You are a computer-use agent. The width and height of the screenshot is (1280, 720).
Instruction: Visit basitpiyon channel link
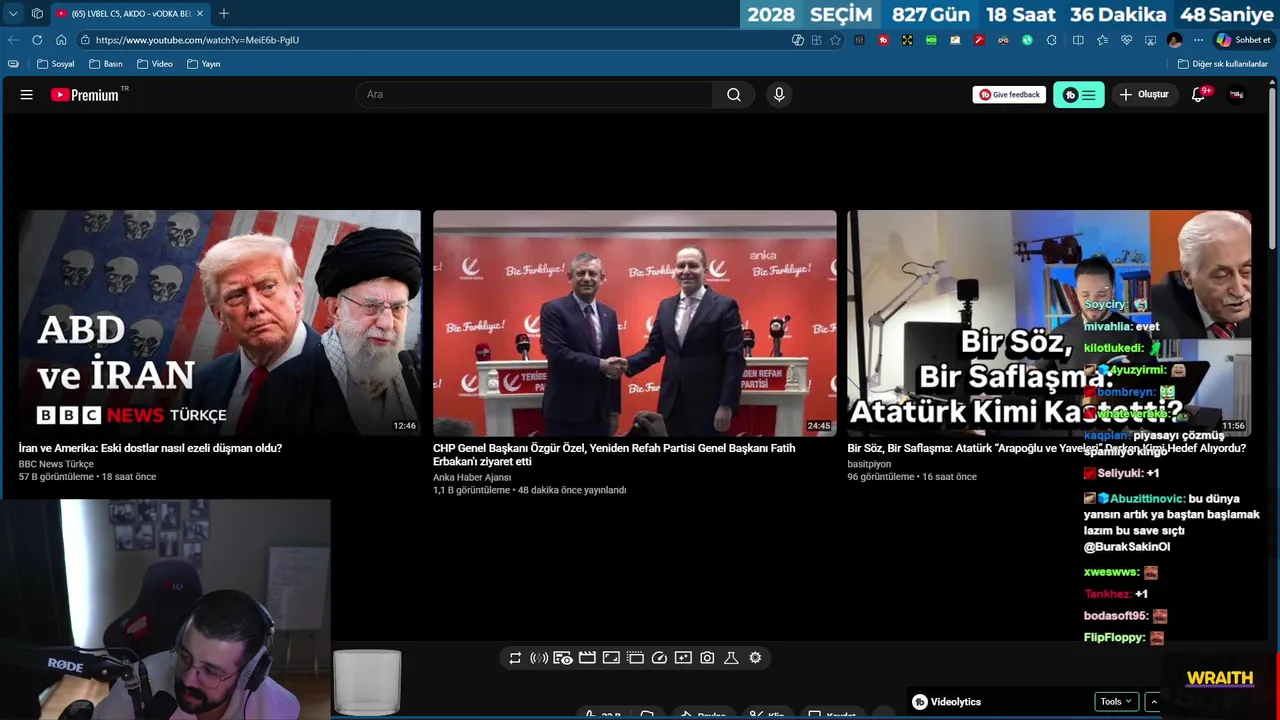869,464
